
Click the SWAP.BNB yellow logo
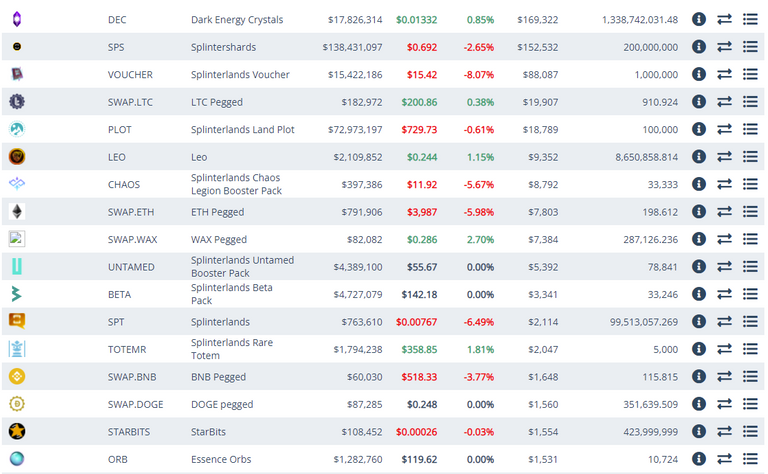pyautogui.click(x=17, y=377)
